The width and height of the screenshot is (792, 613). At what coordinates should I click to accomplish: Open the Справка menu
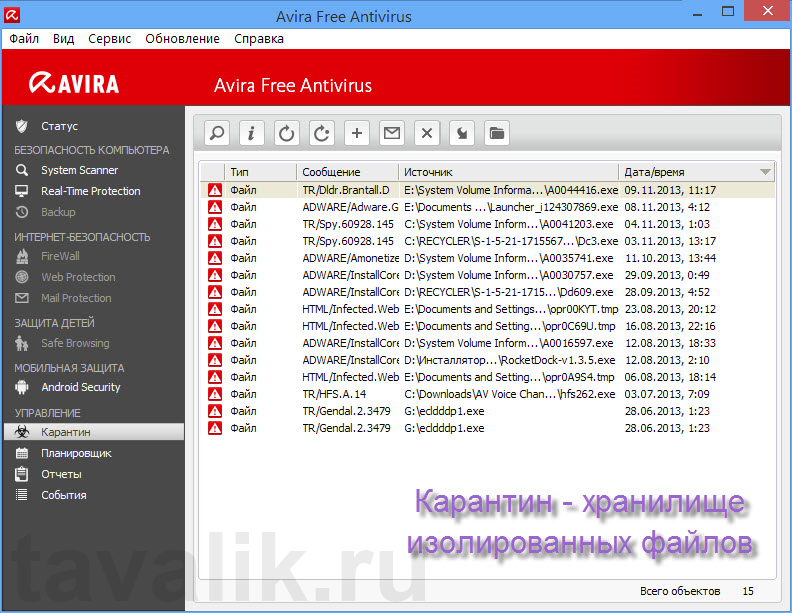point(259,39)
